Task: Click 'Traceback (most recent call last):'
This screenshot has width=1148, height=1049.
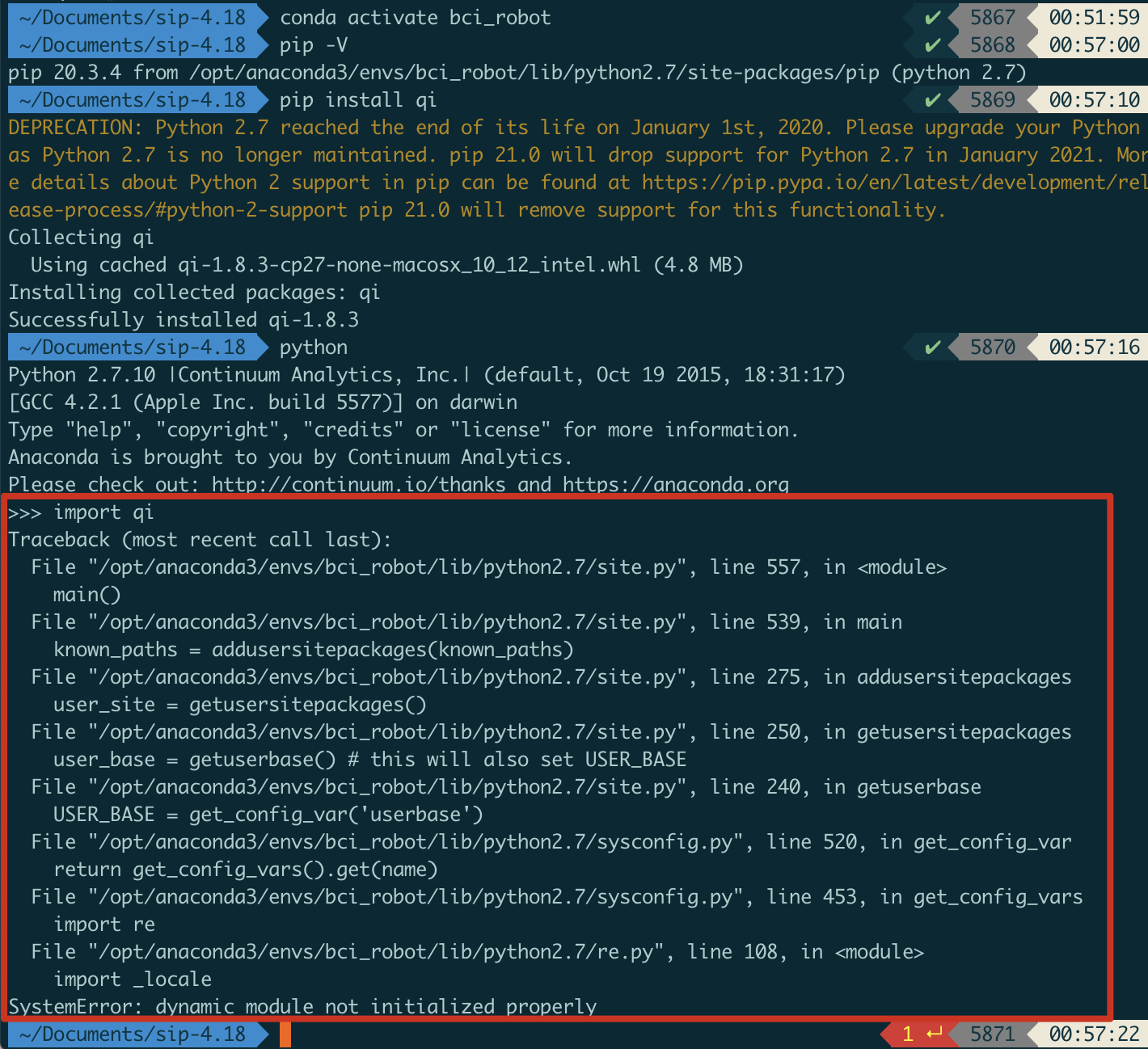Action: pos(200,539)
